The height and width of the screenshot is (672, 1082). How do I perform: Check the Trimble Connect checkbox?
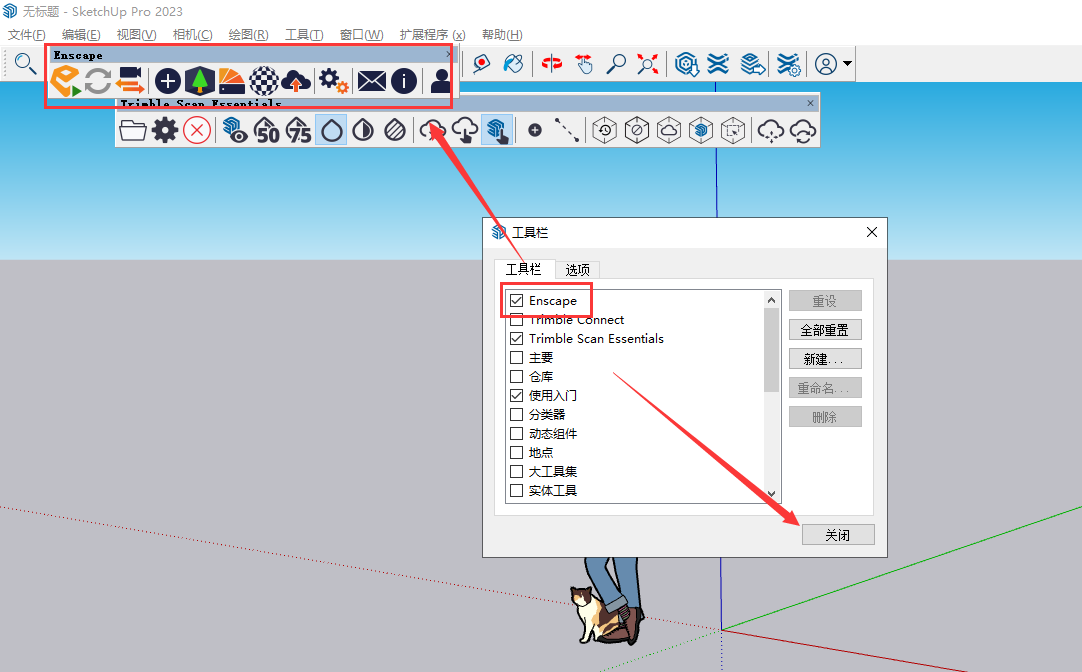[x=516, y=319]
